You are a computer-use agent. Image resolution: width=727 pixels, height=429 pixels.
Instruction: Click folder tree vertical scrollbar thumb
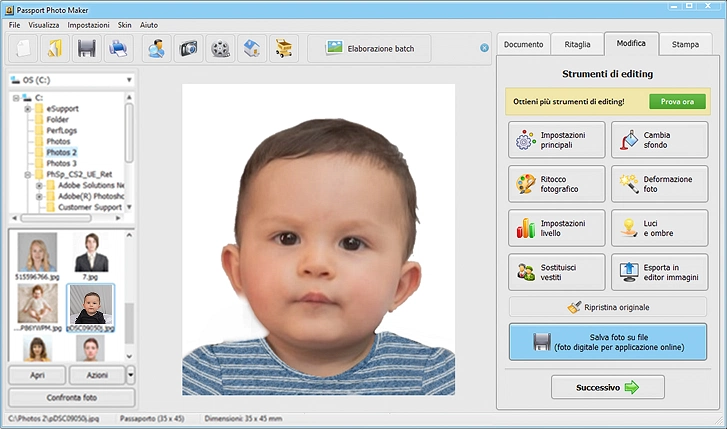click(129, 132)
